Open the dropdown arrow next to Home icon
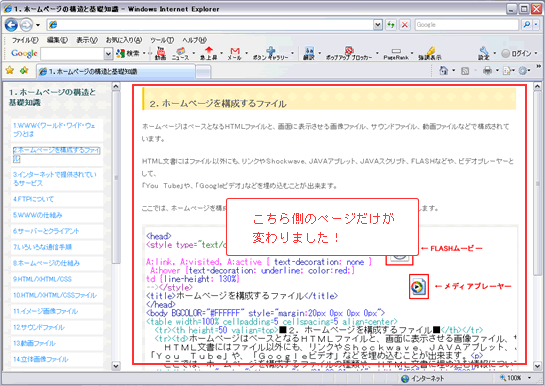 point(454,71)
